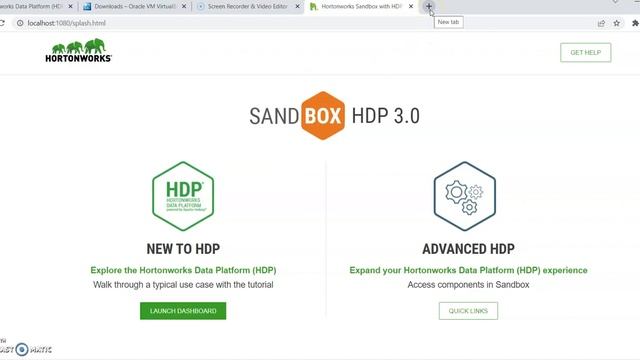Open the QUICK LINKS button
The image size is (640, 360).
coord(468,311)
